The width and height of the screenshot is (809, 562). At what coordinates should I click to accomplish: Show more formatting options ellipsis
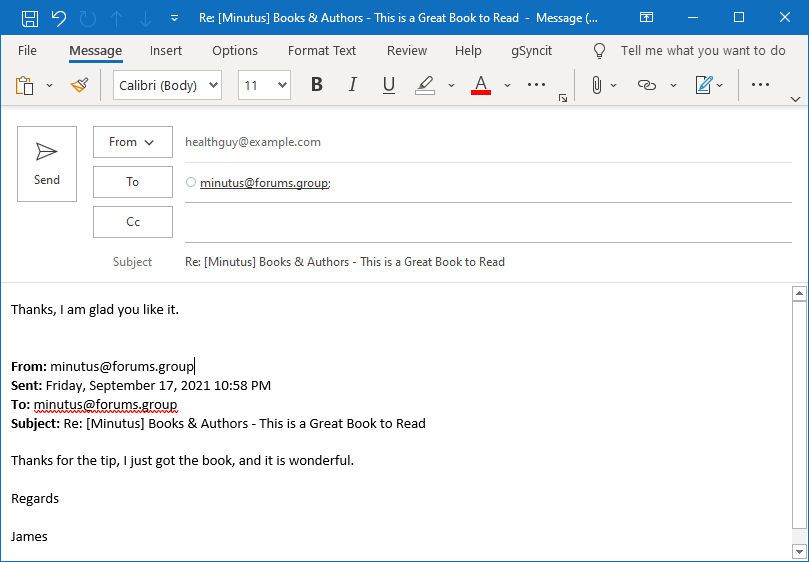536,85
